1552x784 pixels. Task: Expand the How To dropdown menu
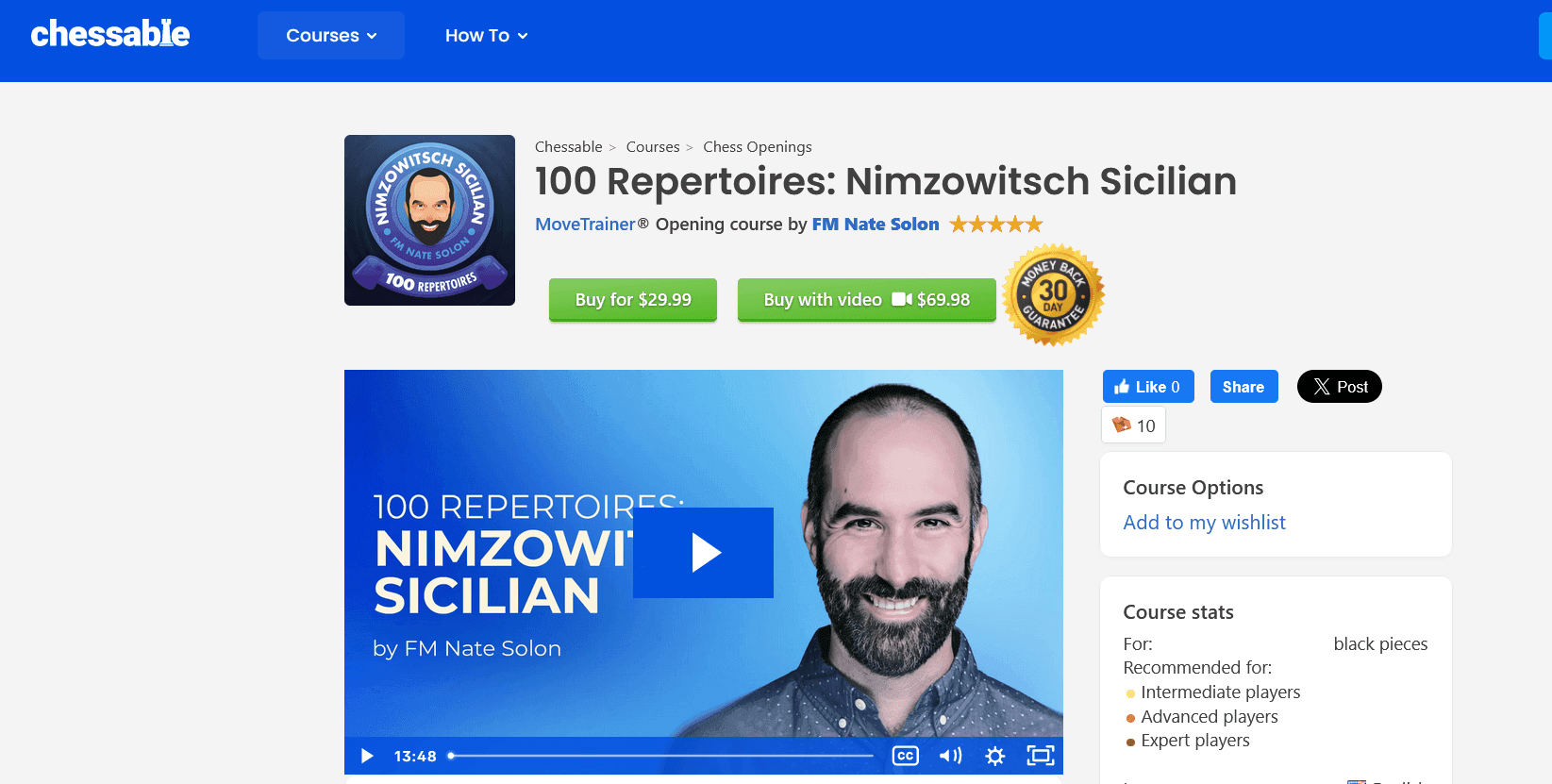point(486,36)
